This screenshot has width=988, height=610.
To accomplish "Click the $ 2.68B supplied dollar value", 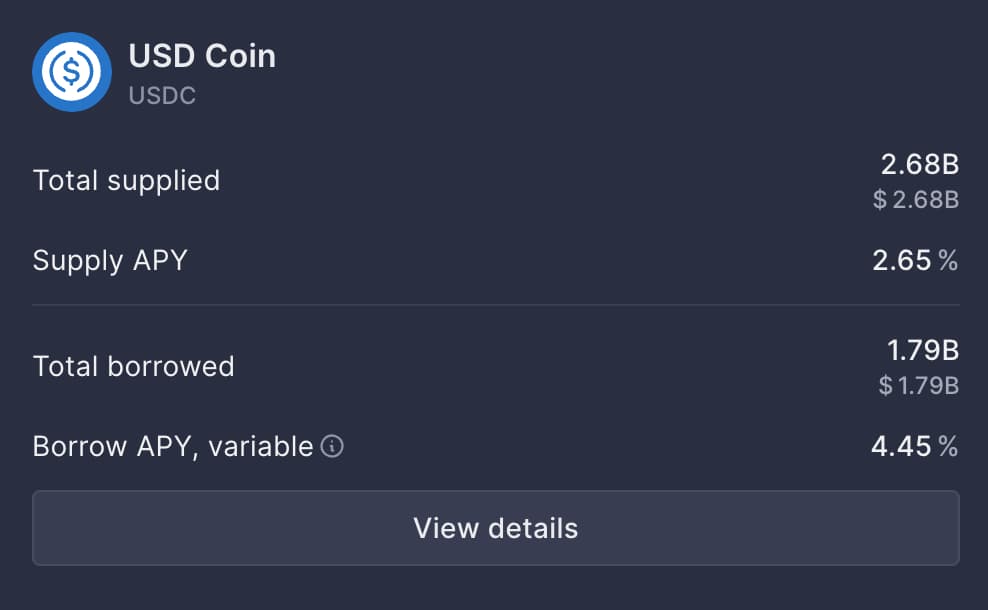I will pyautogui.click(x=916, y=199).
